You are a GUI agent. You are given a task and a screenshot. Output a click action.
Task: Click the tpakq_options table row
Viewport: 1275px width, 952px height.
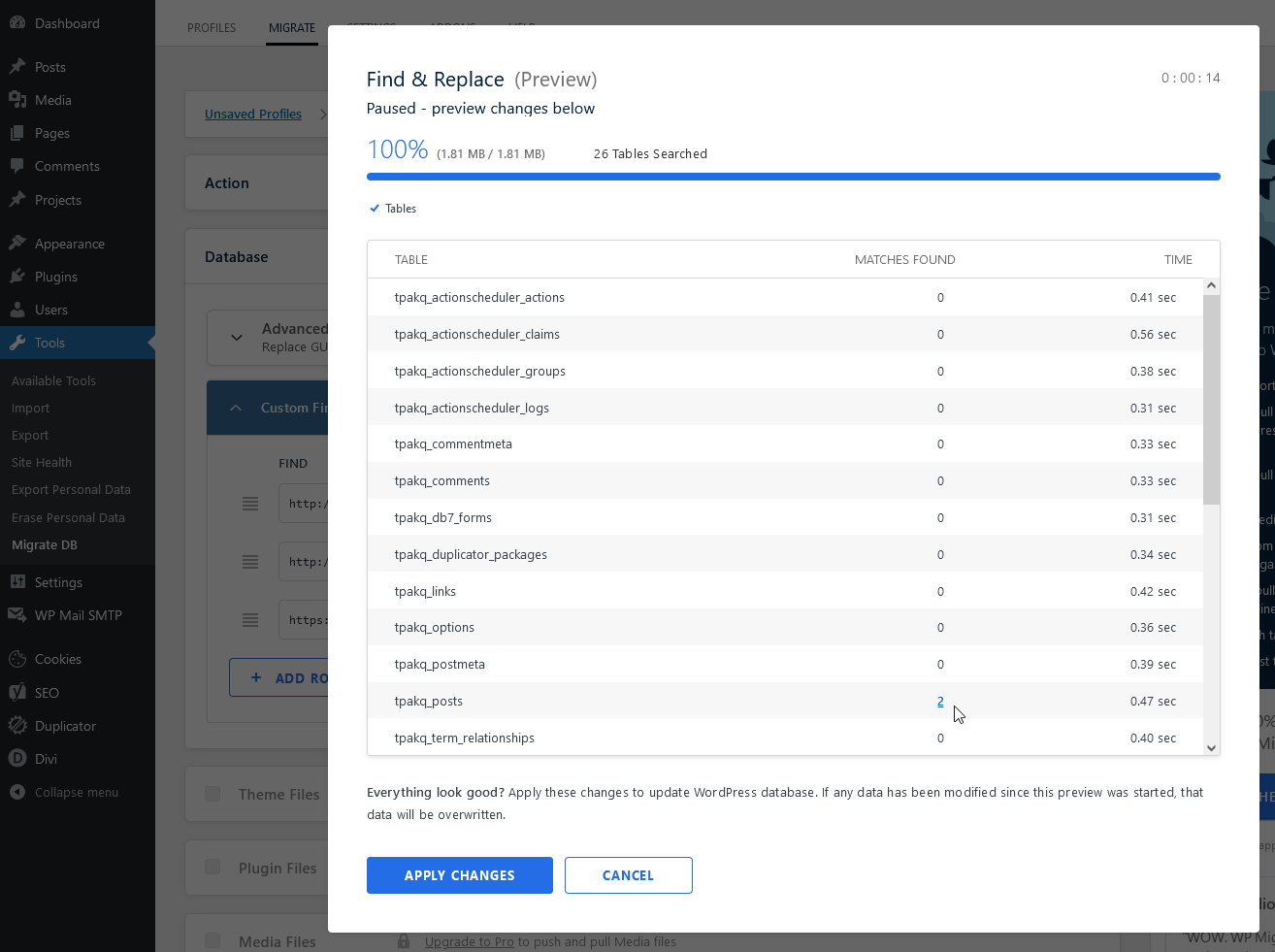click(x=785, y=628)
